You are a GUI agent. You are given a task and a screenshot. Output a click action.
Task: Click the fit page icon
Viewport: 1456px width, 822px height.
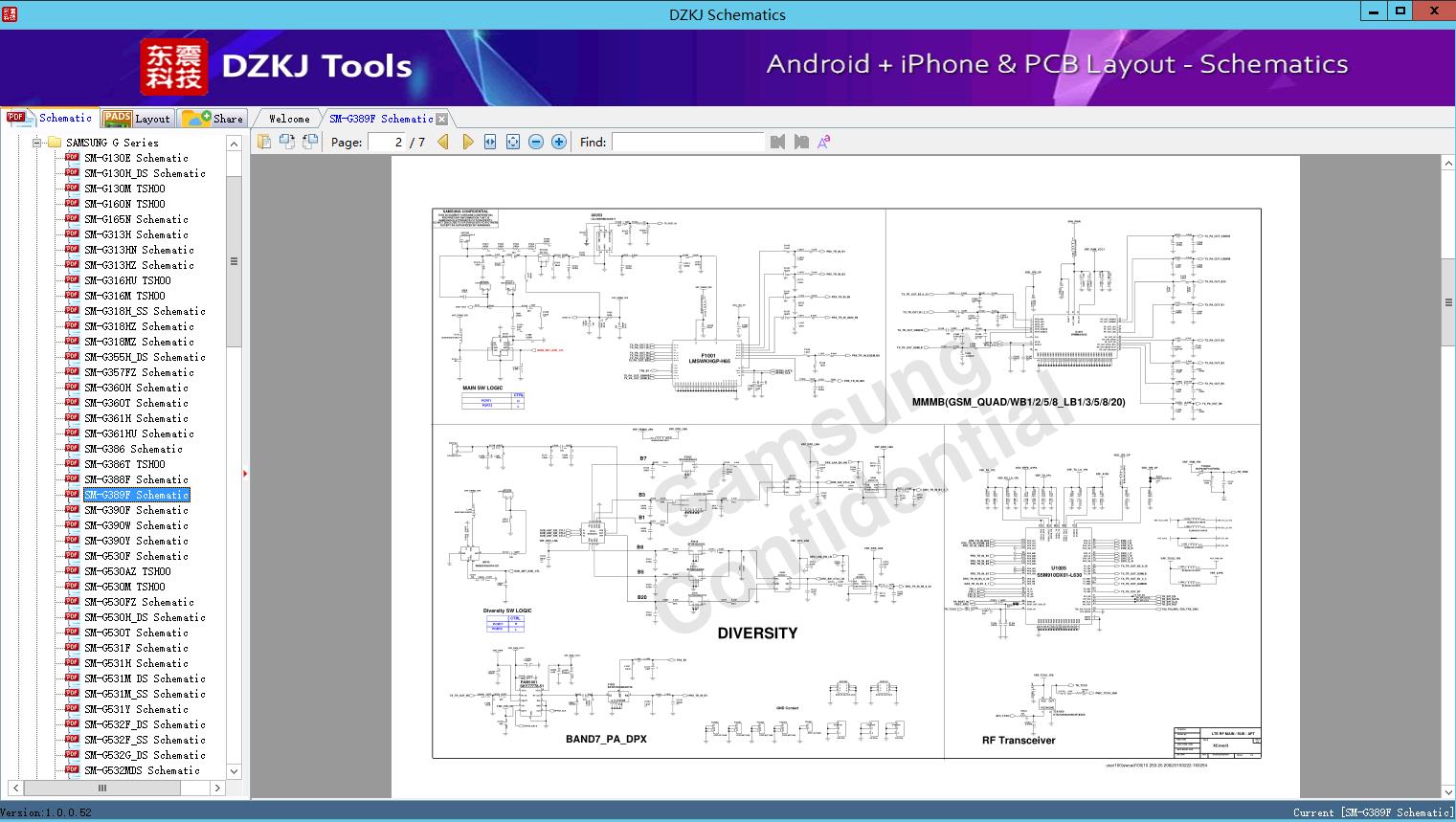513,142
